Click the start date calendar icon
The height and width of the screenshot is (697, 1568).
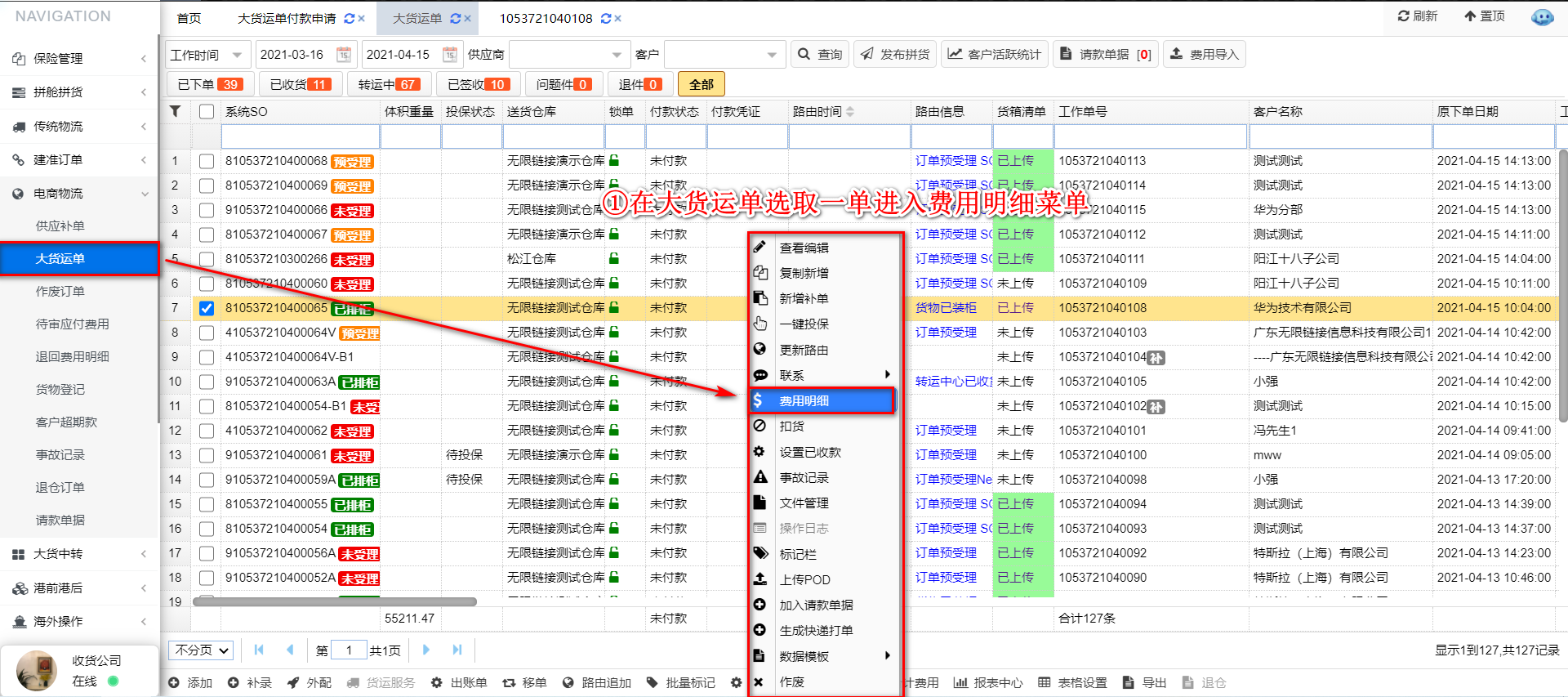tap(344, 55)
